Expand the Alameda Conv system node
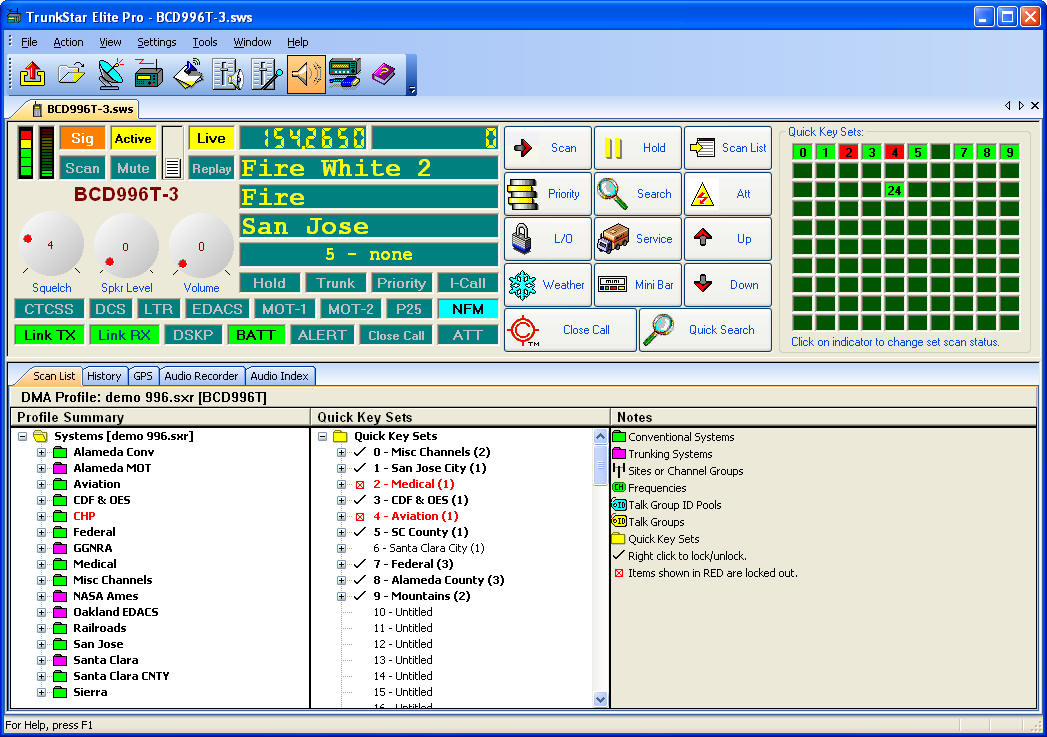 (41, 452)
